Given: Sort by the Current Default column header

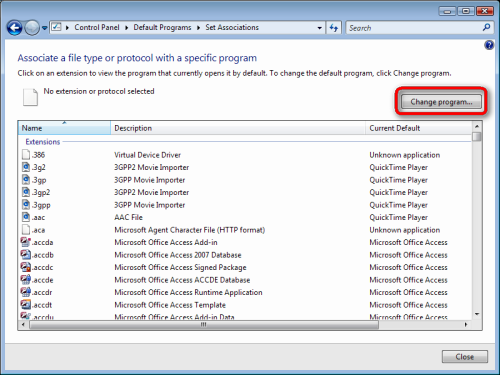Looking at the screenshot, I should point(419,128).
